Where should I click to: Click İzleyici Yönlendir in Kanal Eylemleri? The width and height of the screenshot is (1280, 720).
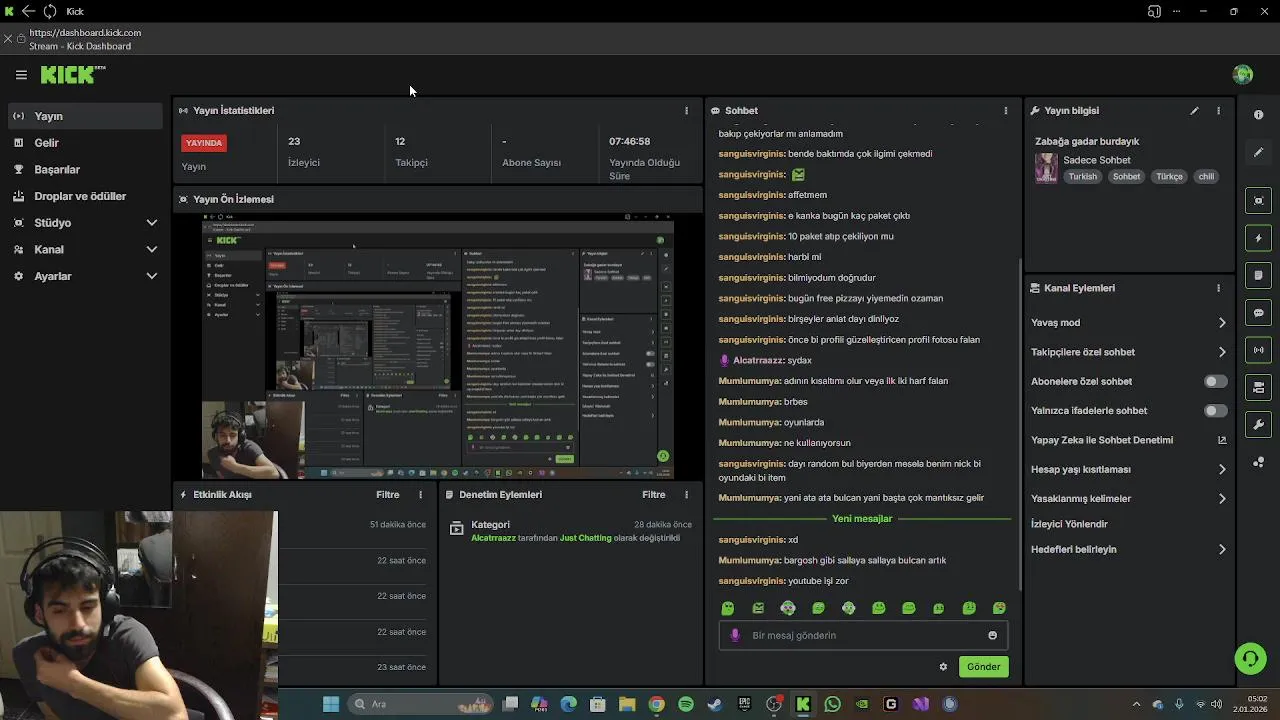[1069, 524]
